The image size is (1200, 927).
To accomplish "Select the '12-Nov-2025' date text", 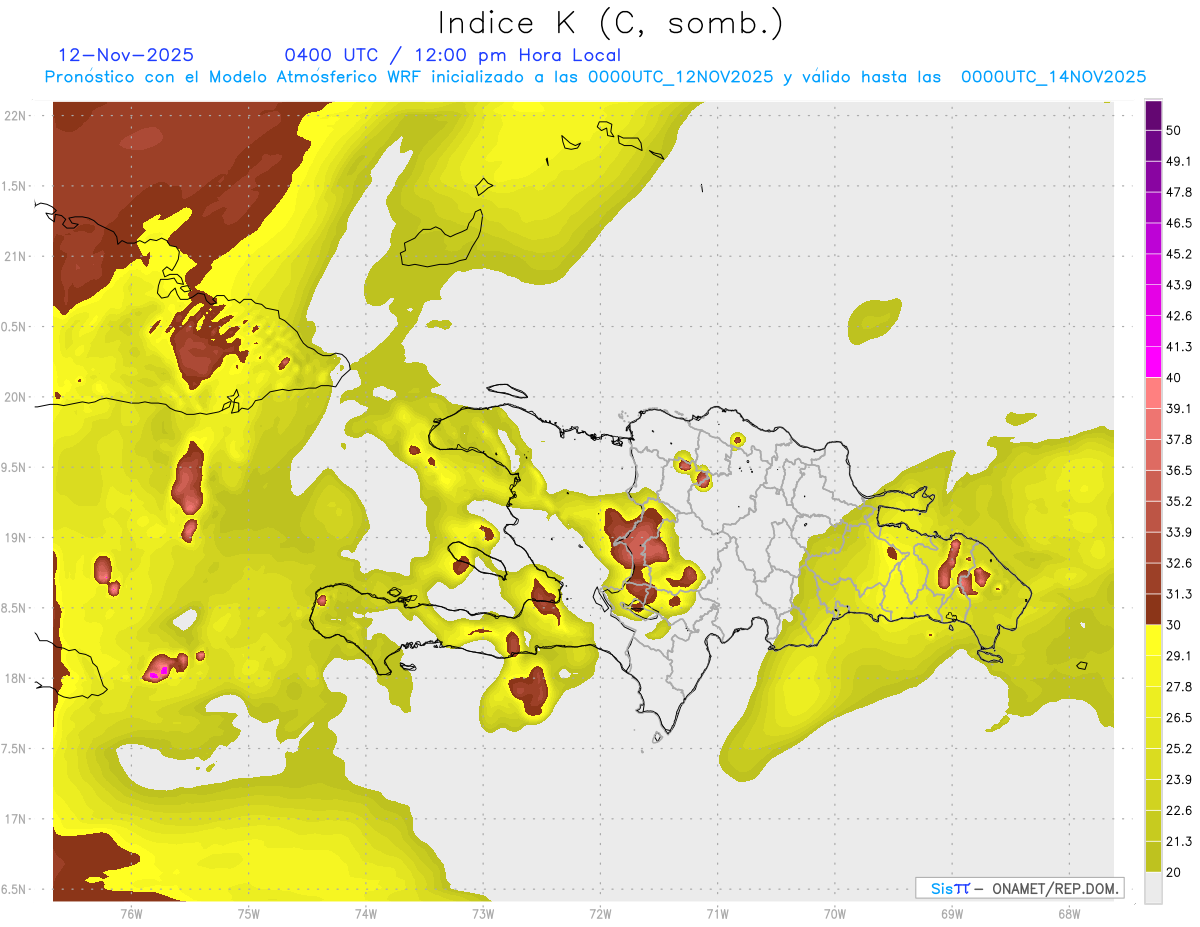I will (x=127, y=55).
